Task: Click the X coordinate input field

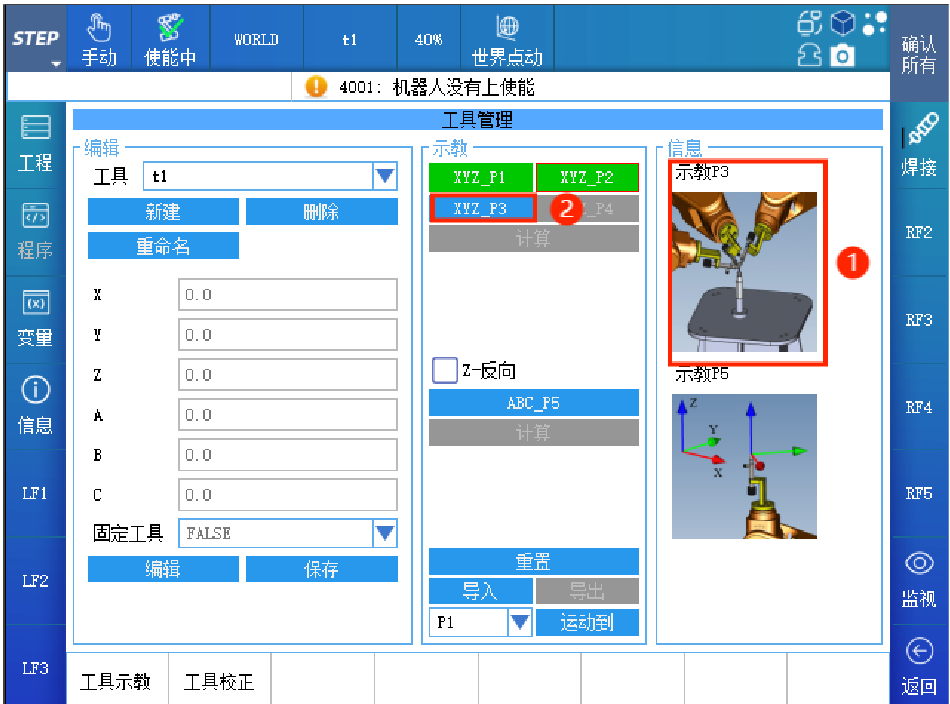Action: (x=288, y=295)
